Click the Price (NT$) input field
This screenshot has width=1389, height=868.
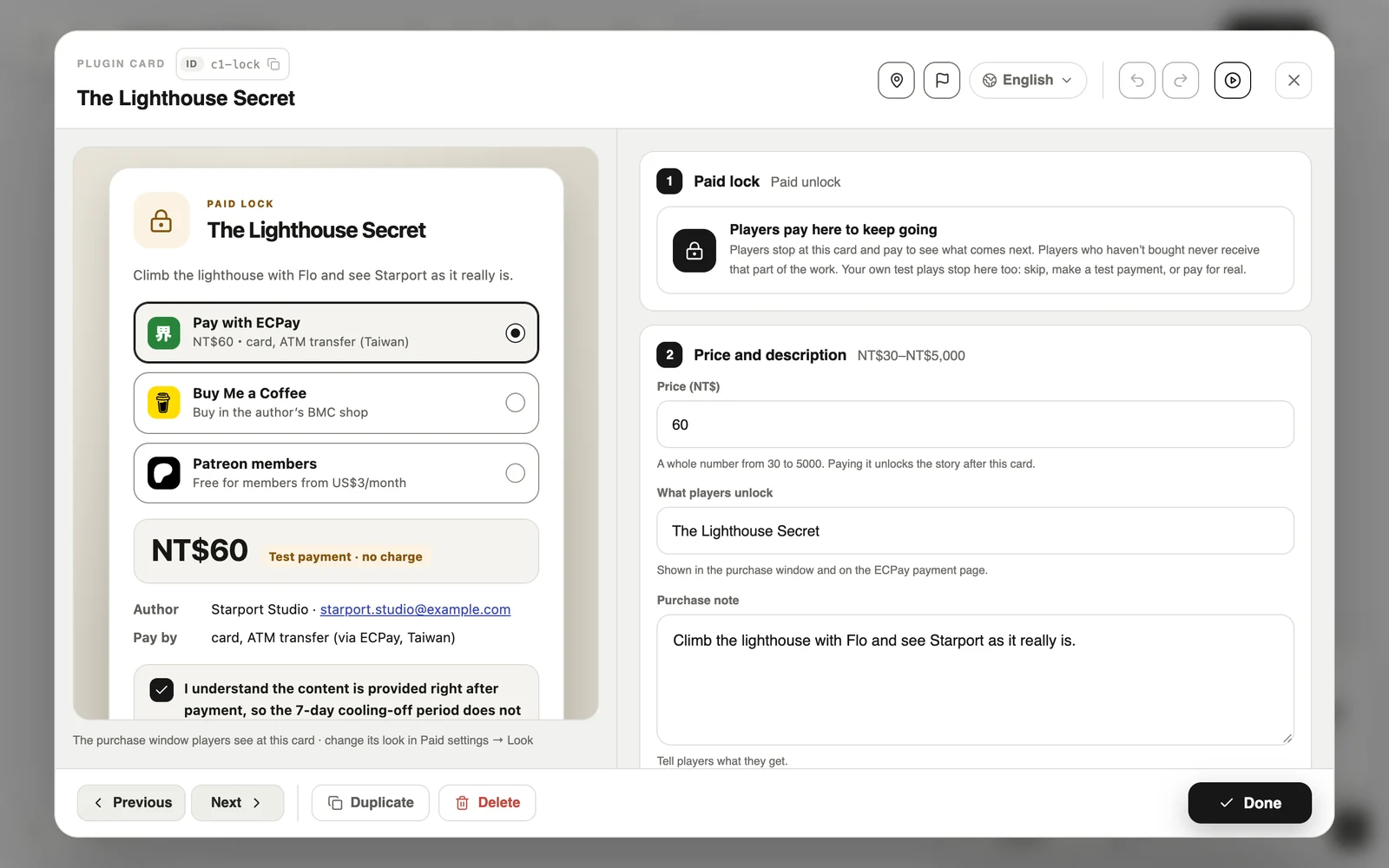(975, 424)
